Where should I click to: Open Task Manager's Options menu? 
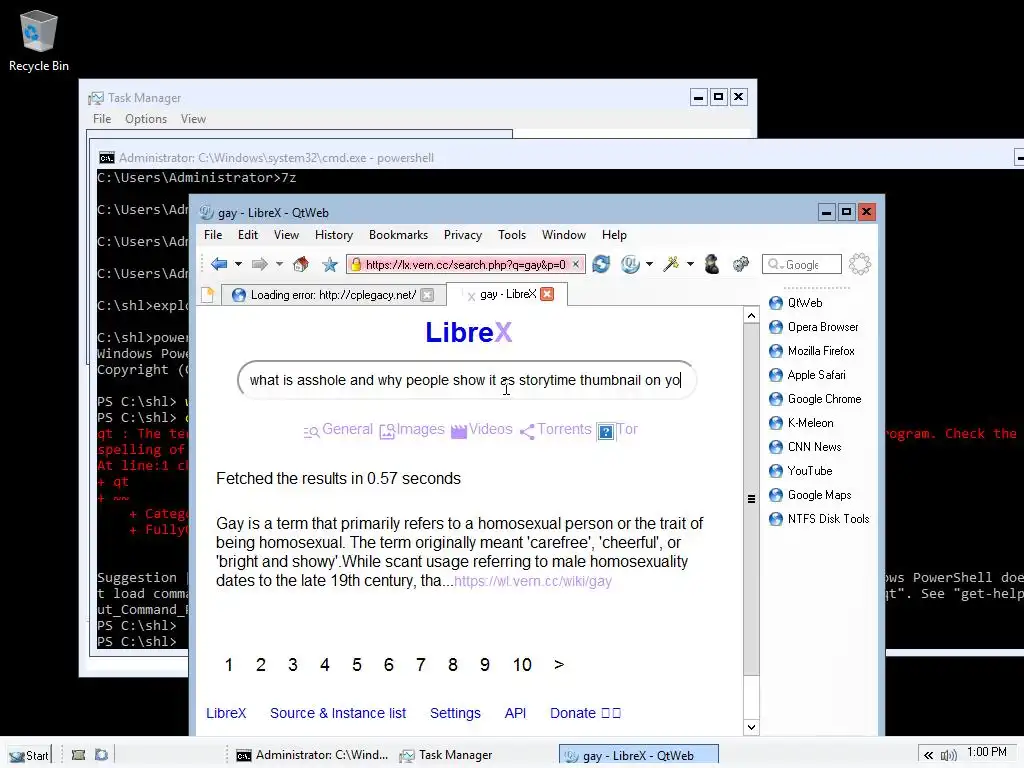click(146, 119)
